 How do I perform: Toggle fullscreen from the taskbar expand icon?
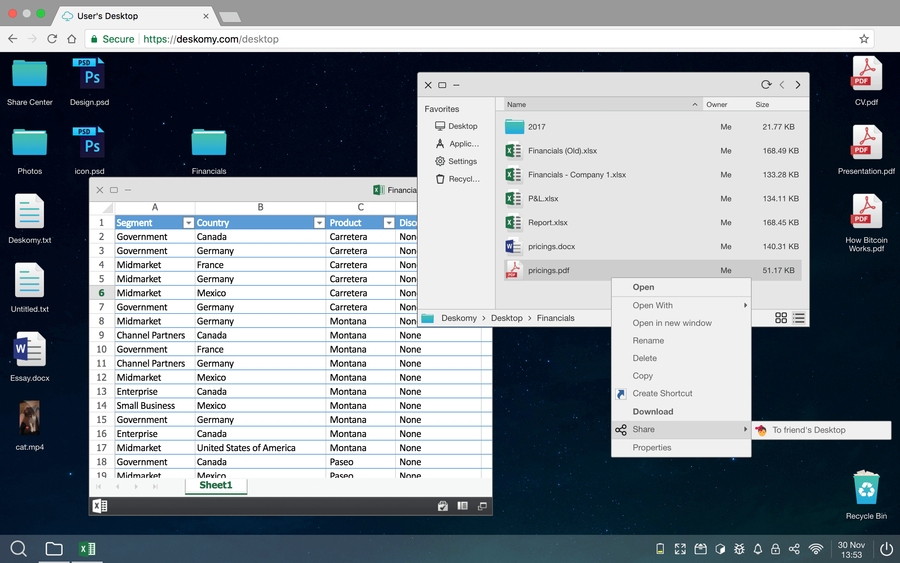click(680, 549)
